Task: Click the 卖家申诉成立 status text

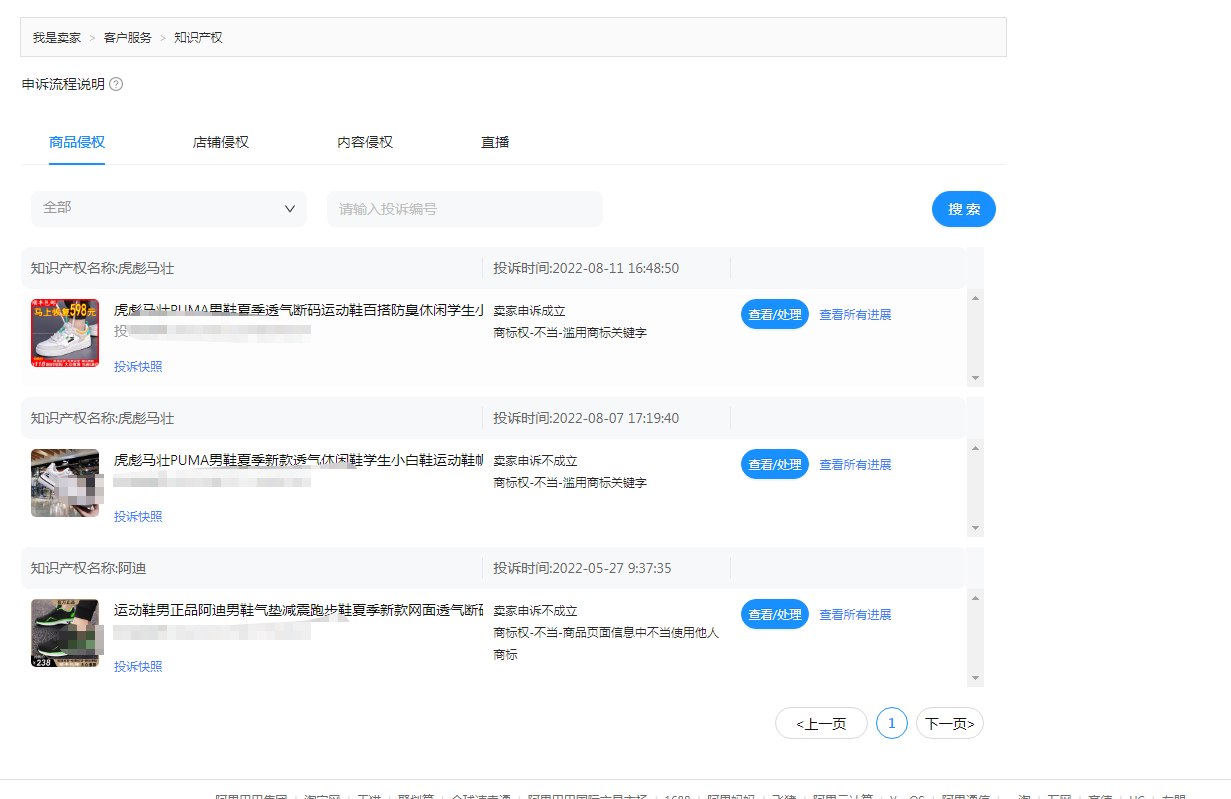Action: click(529, 311)
